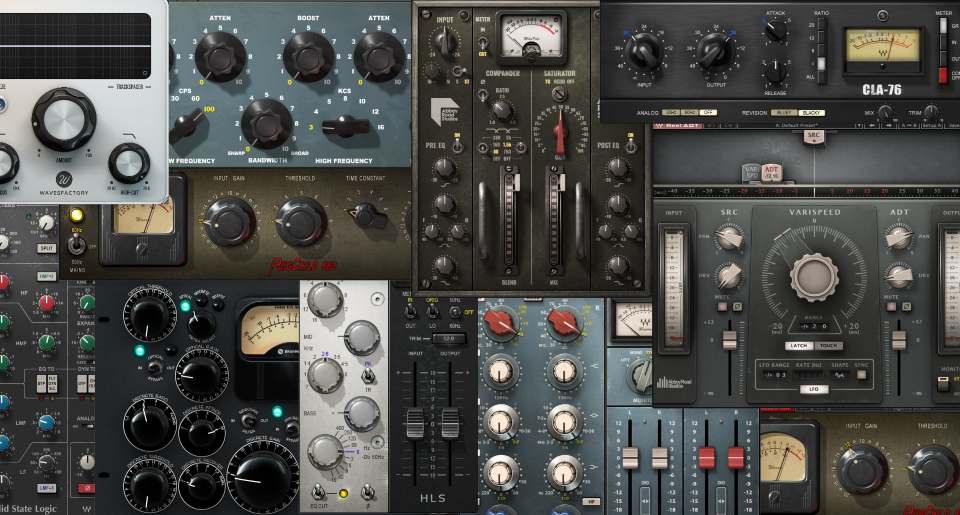Click the Threshold knob next to Input Gain
This screenshot has width=960, height=515.
pos(302,221)
